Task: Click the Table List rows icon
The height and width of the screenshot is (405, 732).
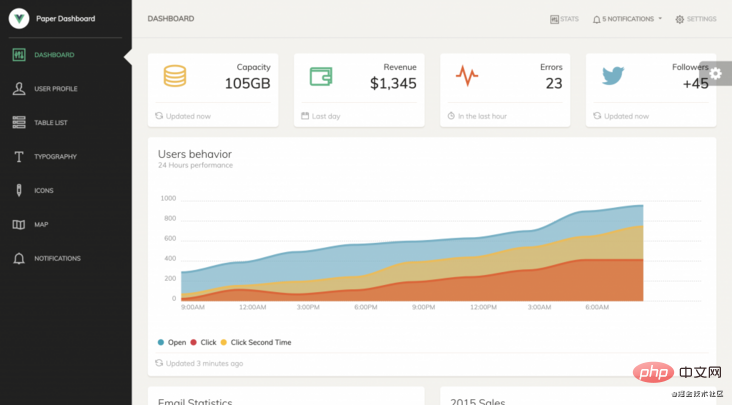Action: (19, 122)
